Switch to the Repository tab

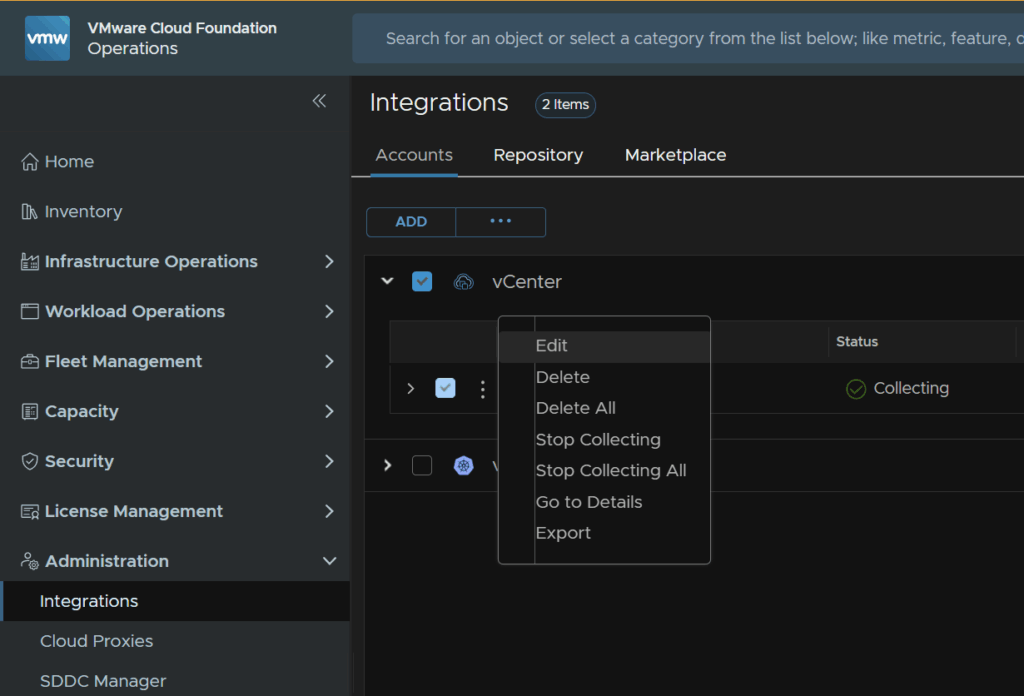[x=538, y=155]
